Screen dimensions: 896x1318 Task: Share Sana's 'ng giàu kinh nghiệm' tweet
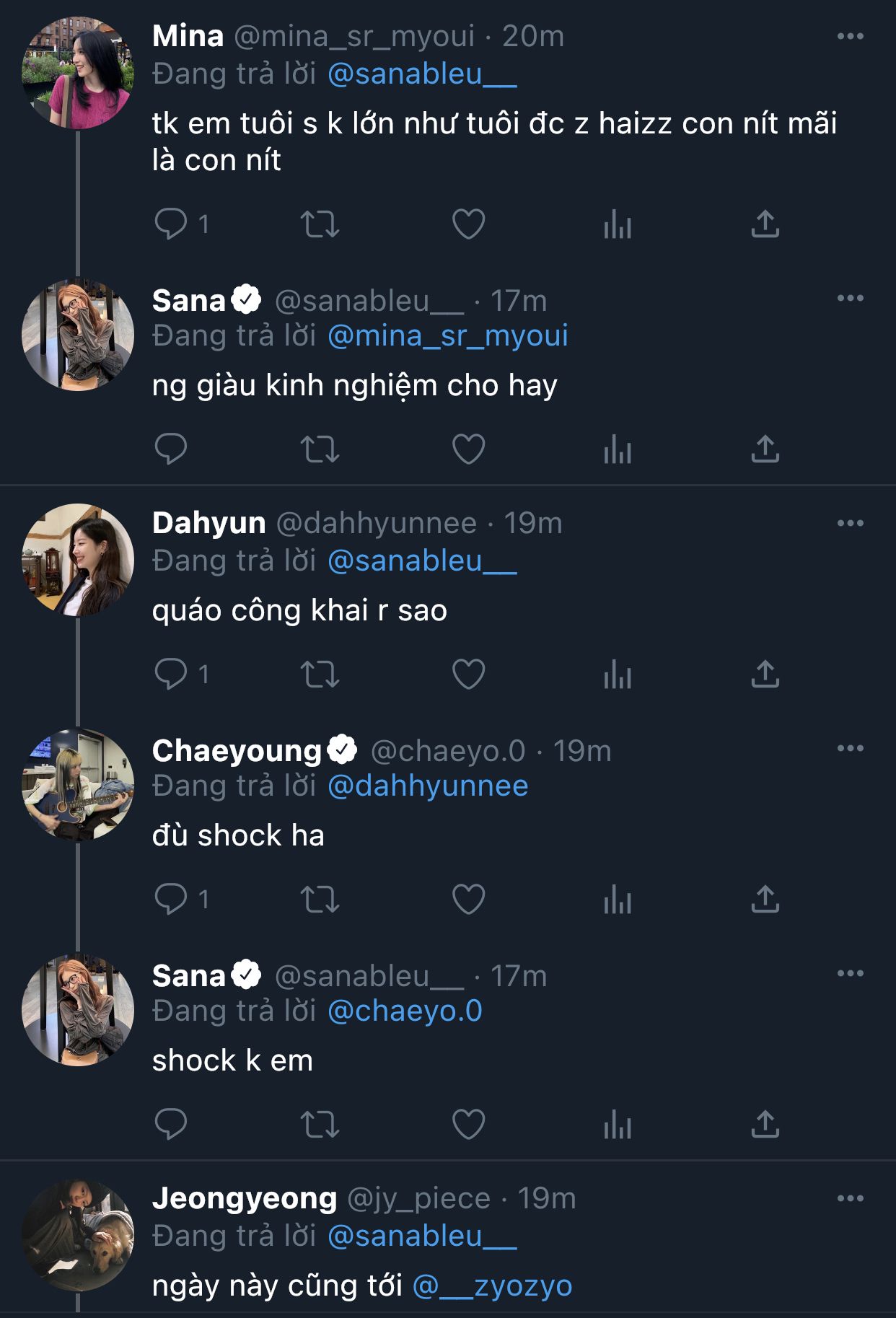765,449
